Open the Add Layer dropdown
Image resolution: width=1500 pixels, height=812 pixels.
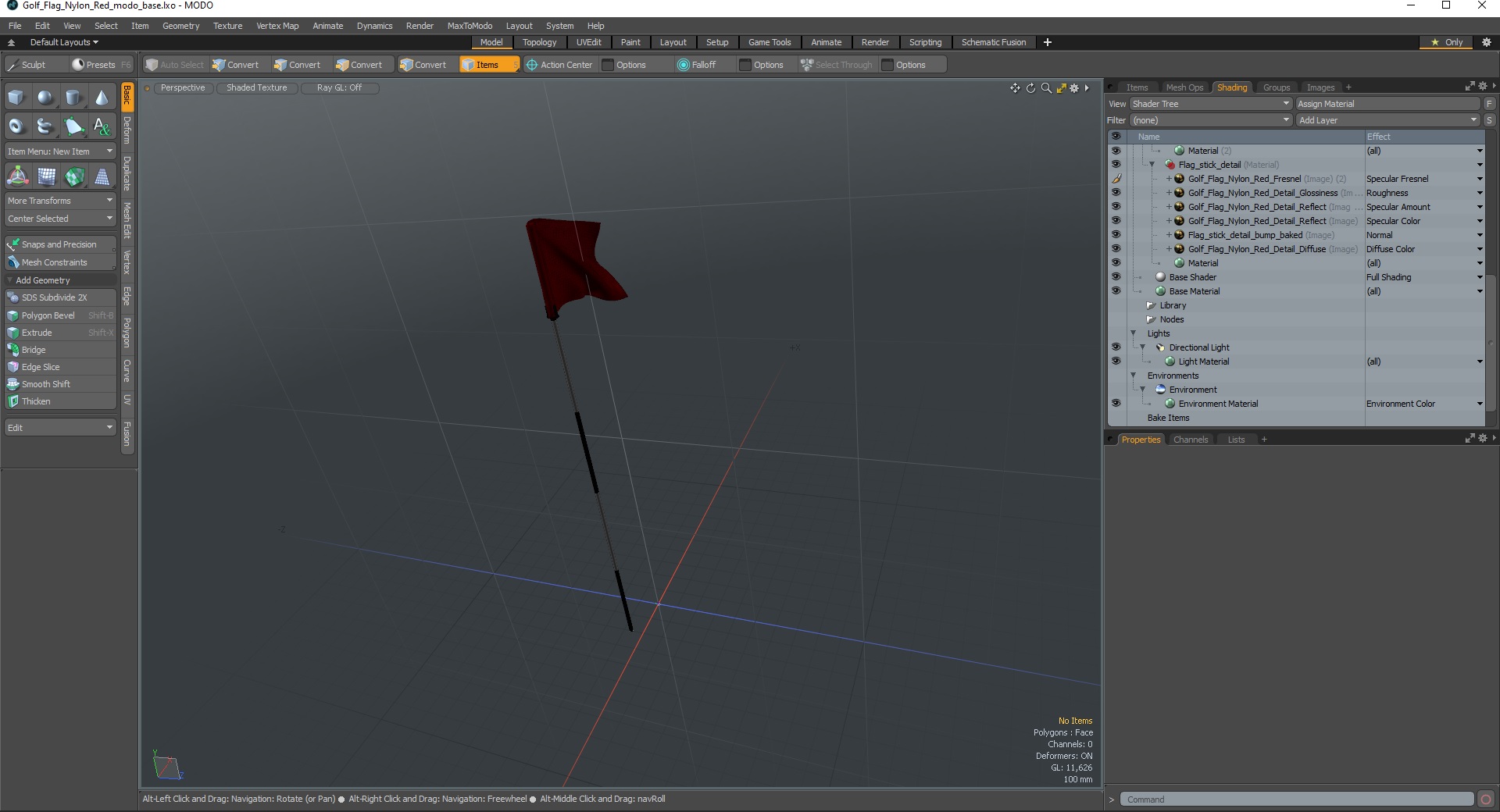click(1387, 120)
